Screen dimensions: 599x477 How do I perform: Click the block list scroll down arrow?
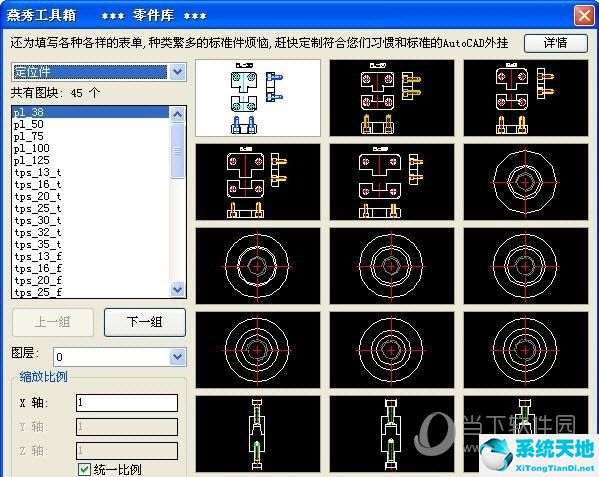178,289
